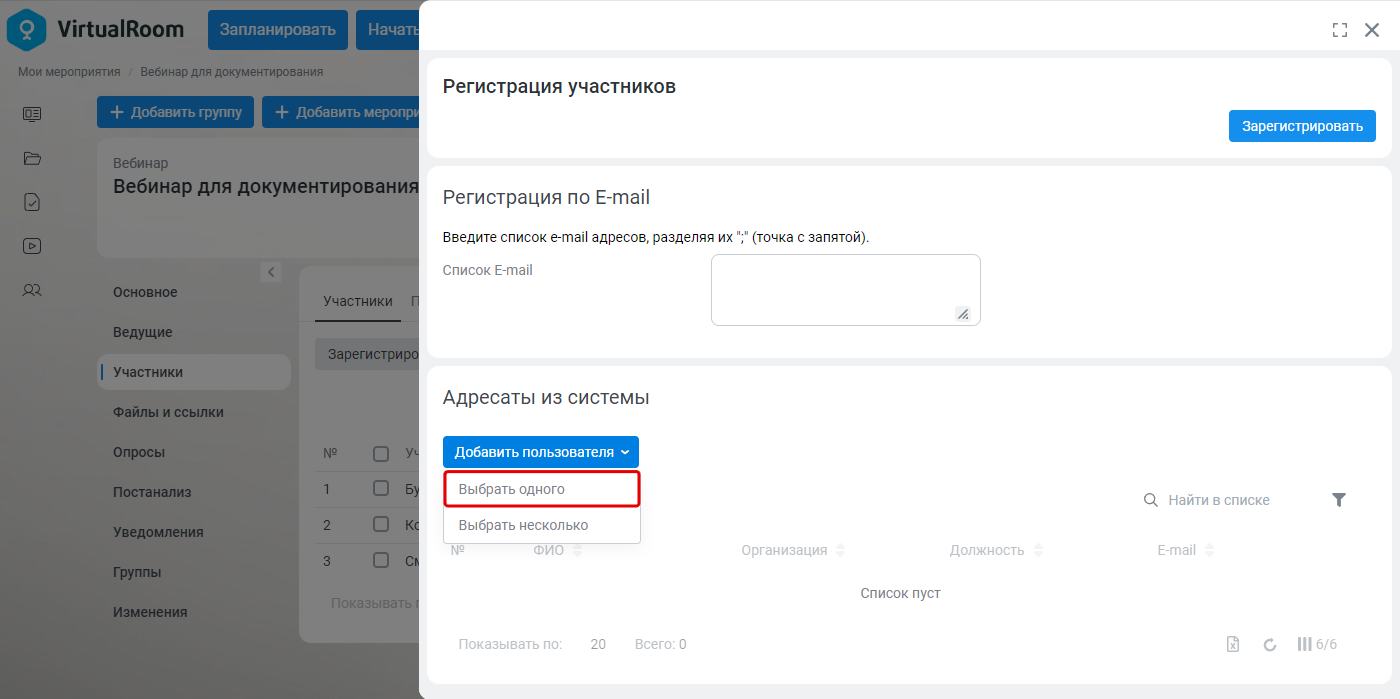
Task: Open the video playback sidebar icon
Action: [32, 246]
